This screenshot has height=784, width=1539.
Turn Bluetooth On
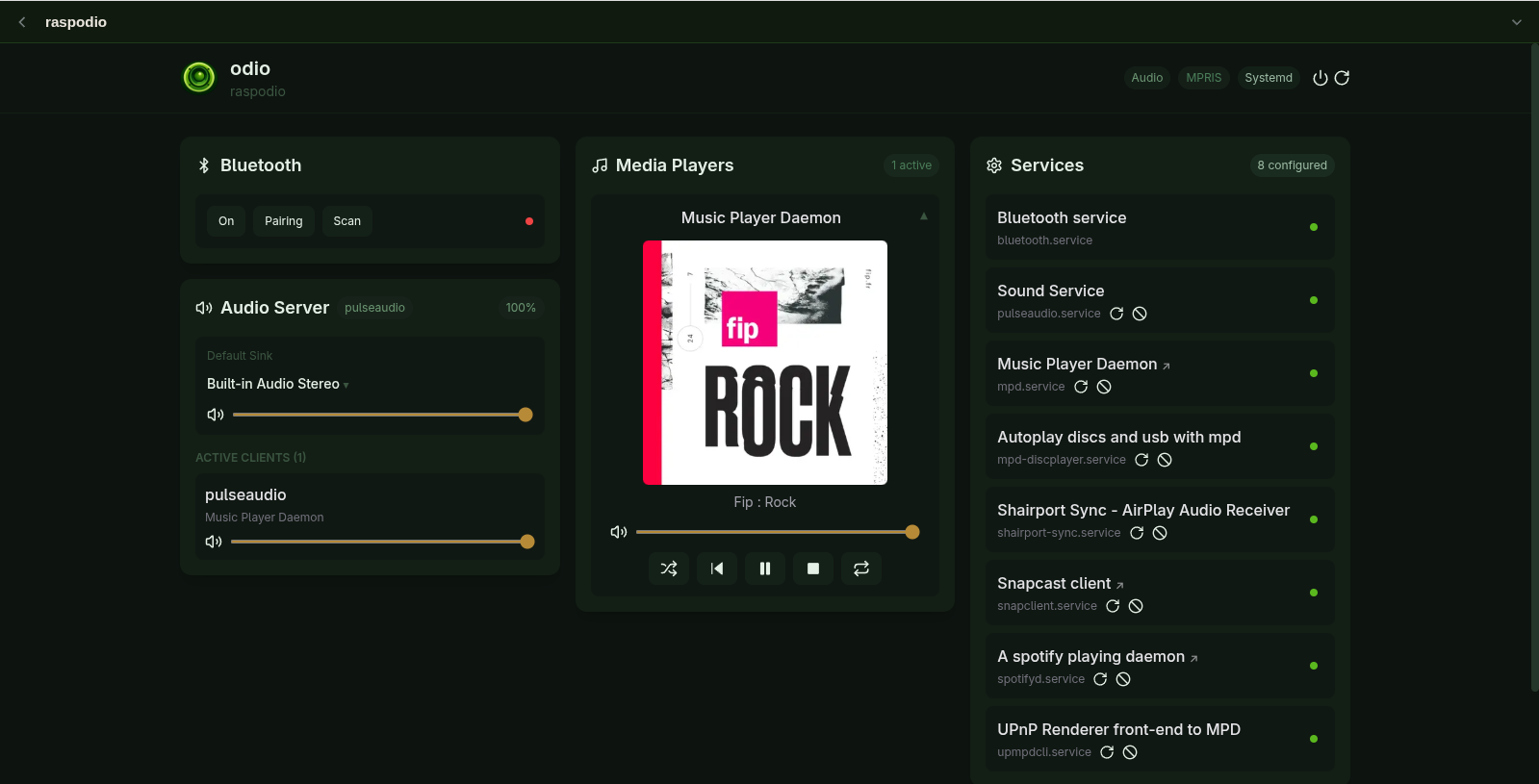point(226,221)
